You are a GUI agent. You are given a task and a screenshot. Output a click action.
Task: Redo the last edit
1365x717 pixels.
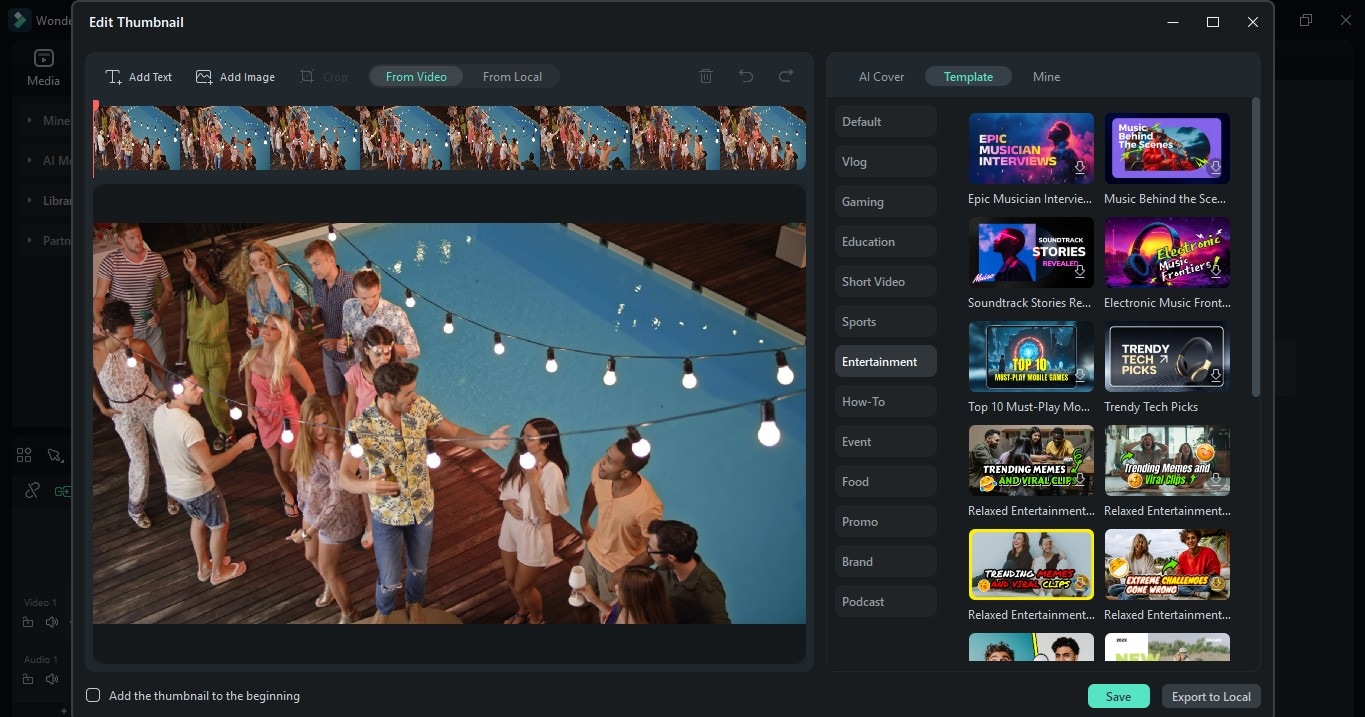pos(785,75)
